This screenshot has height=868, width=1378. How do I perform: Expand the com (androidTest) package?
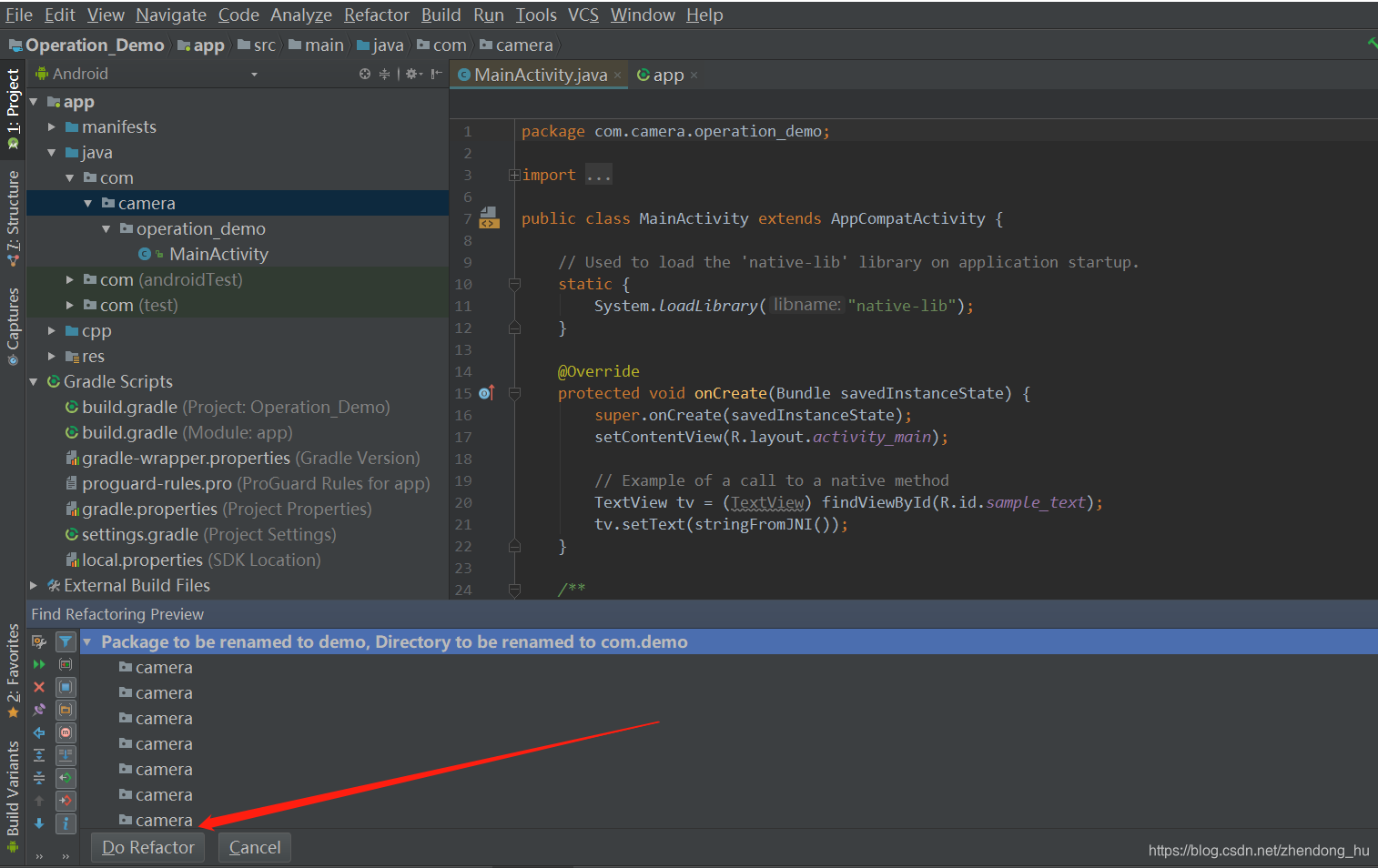[x=70, y=280]
